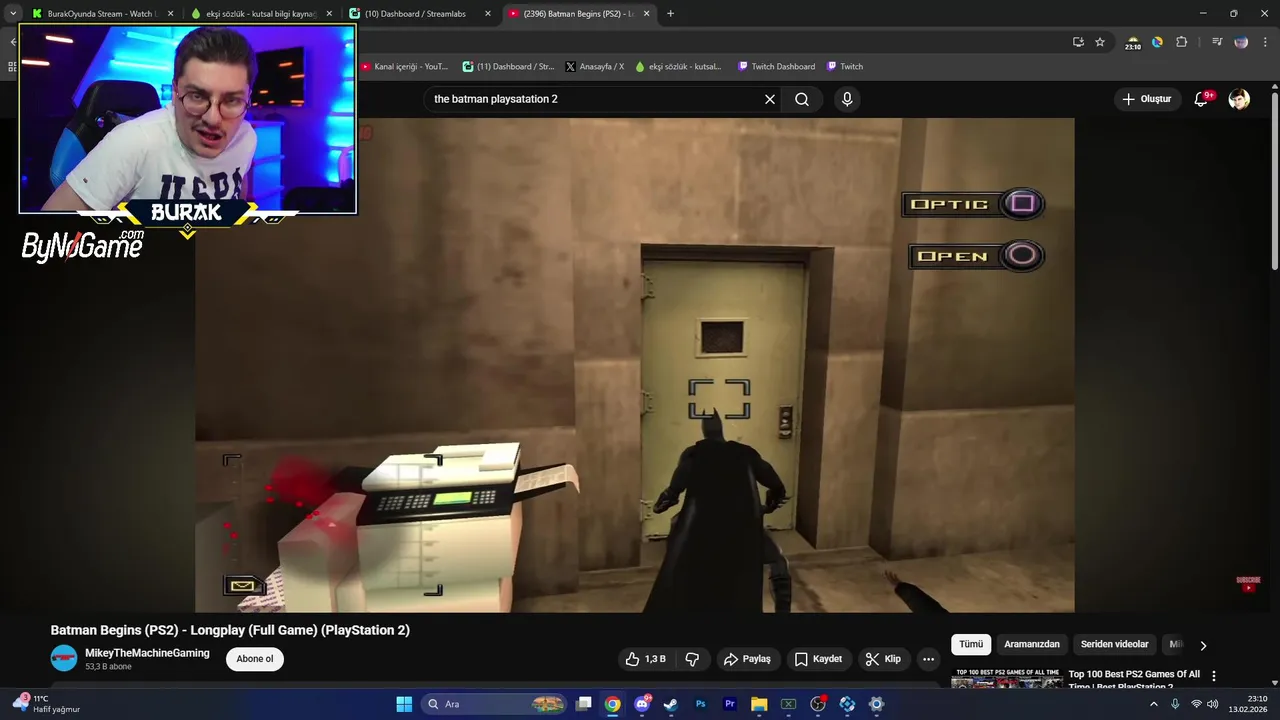Subscribe with the Abone ol button
1280x720 pixels.
[x=255, y=659]
